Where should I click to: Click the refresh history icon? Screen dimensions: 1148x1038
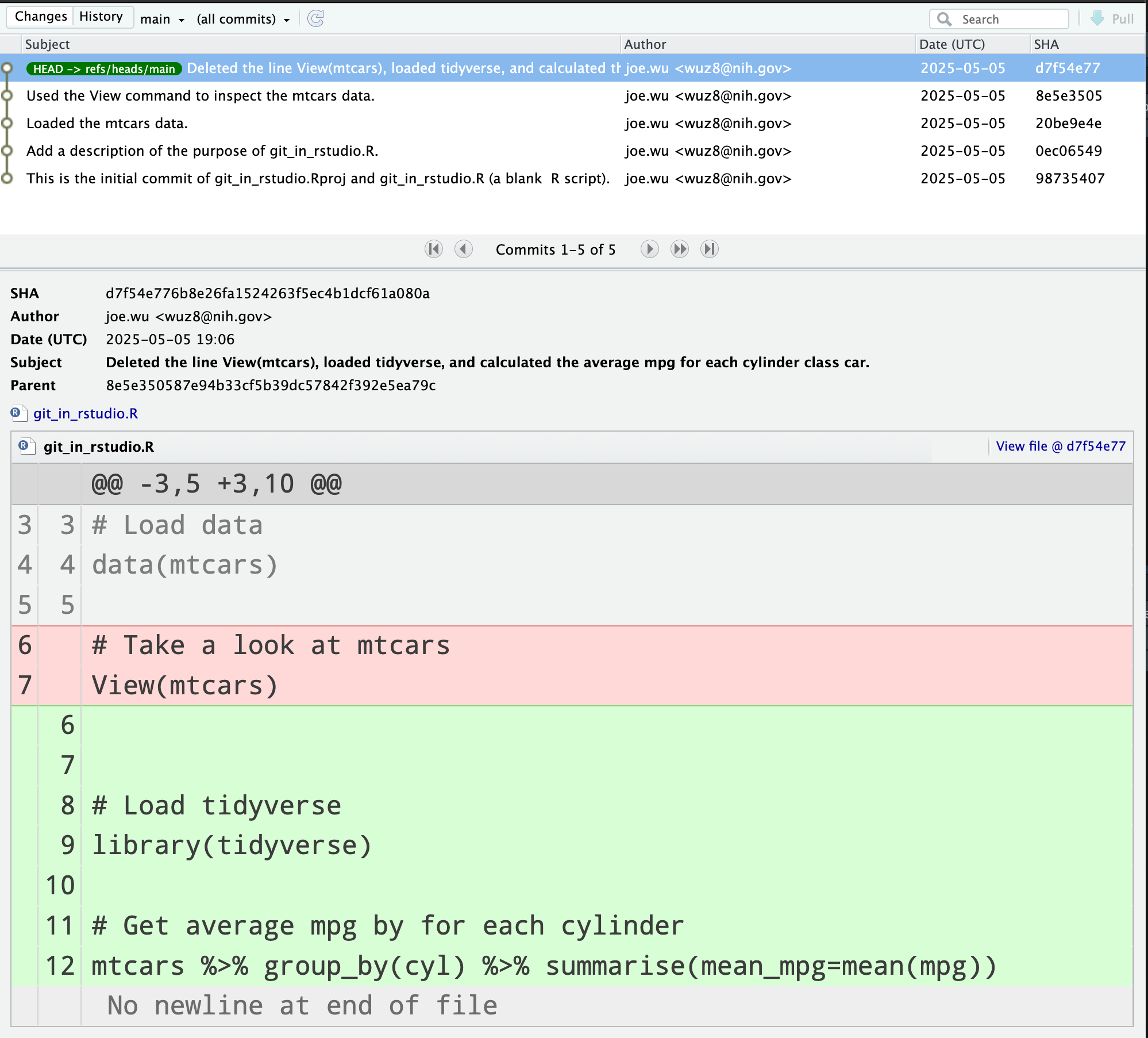[316, 19]
